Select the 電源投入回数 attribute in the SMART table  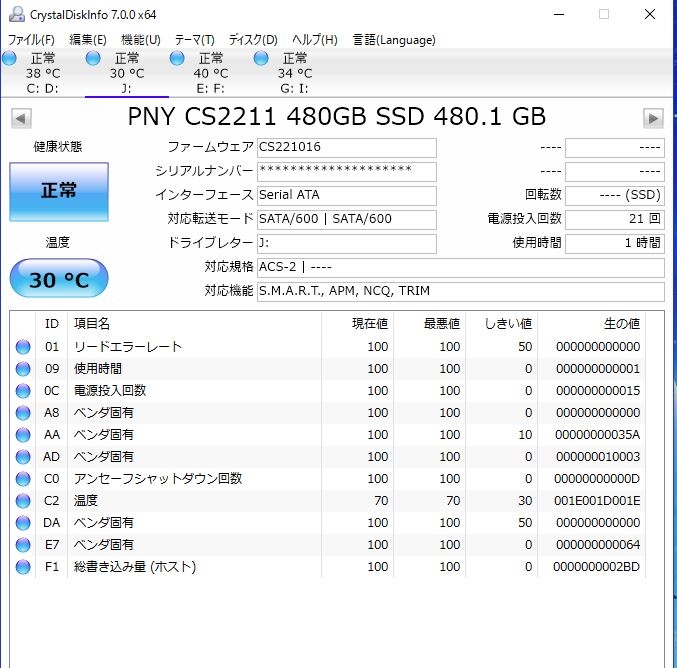pyautogui.click(x=110, y=391)
